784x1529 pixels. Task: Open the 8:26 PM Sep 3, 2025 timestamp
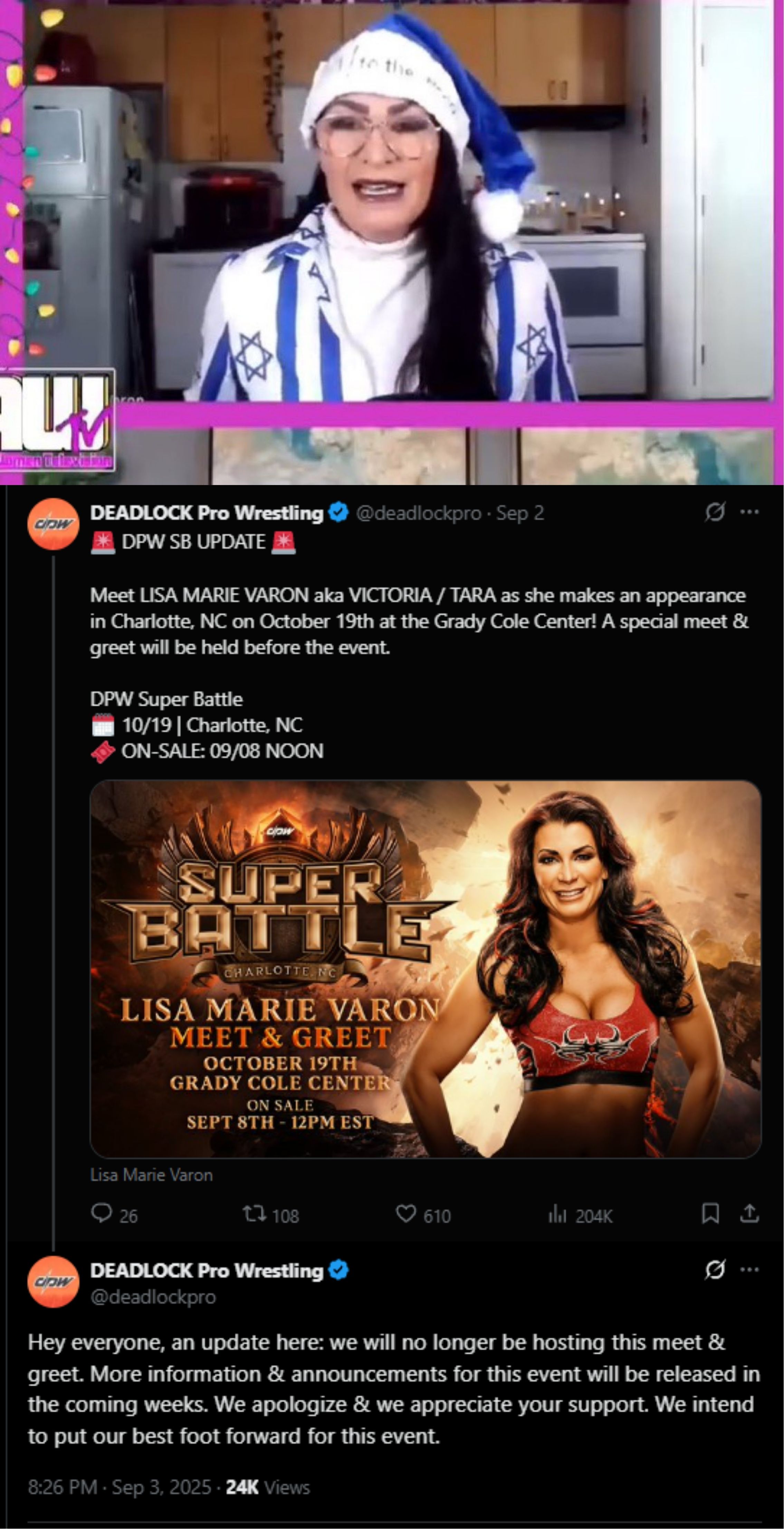pyautogui.click(x=119, y=1487)
